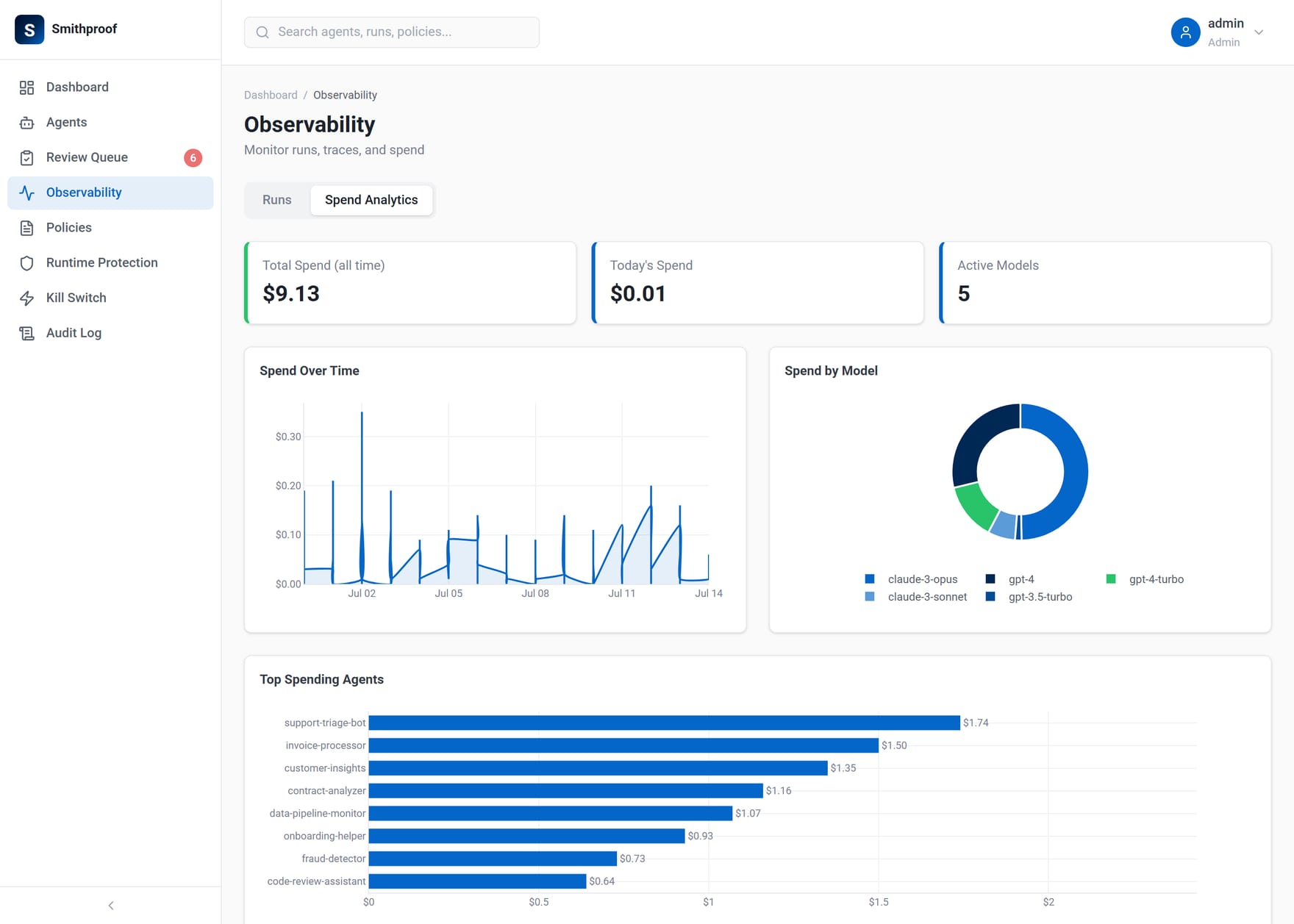Click the Review Queue clipboard icon
1294x924 pixels.
[27, 158]
